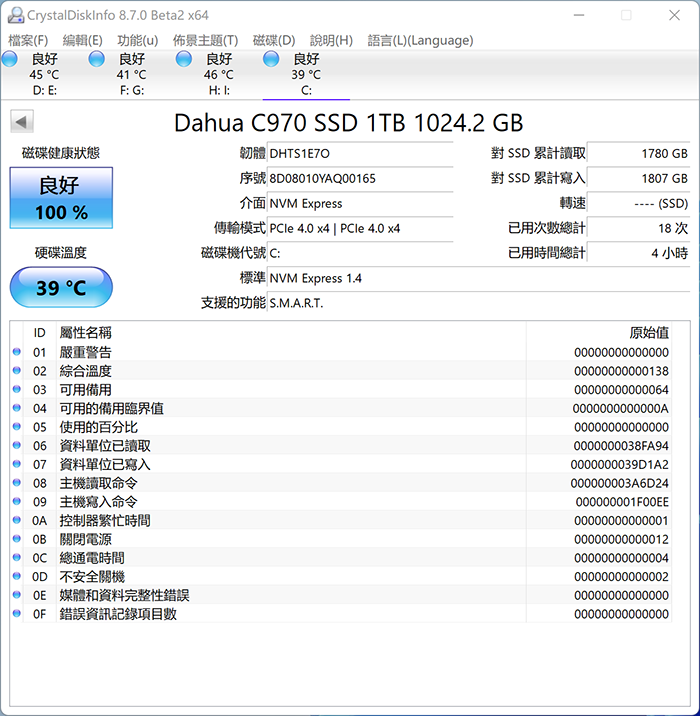Click raw value 000000038FA94

621,446
